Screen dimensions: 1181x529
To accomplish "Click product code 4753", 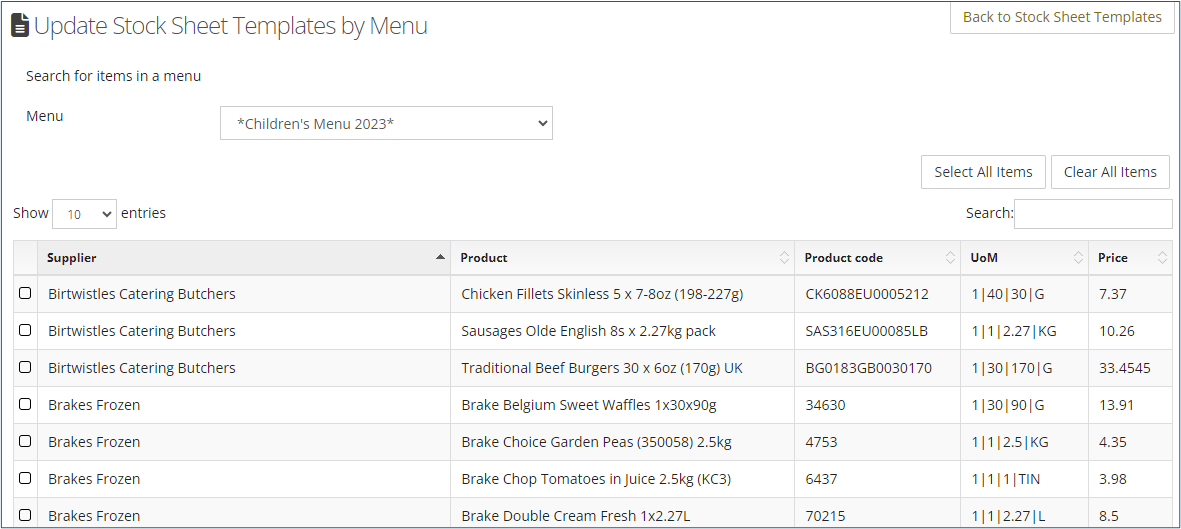I will 821,442.
